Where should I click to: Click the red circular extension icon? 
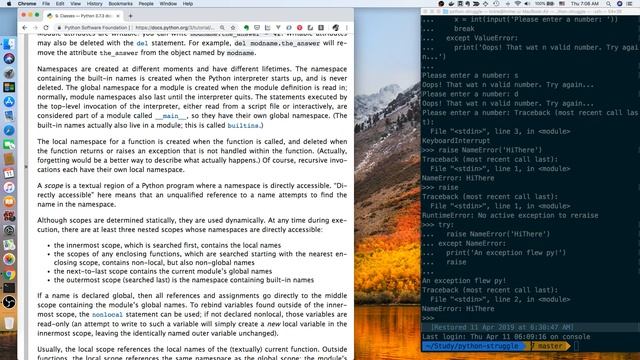(300, 28)
